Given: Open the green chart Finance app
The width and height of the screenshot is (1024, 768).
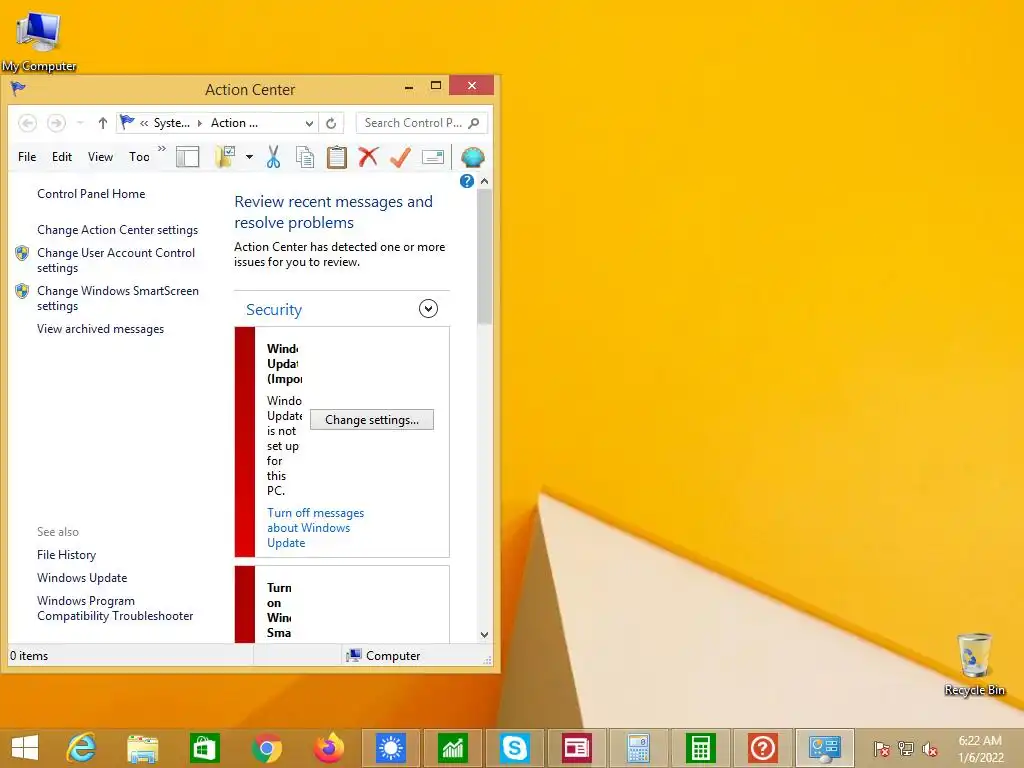Looking at the screenshot, I should point(453,748).
